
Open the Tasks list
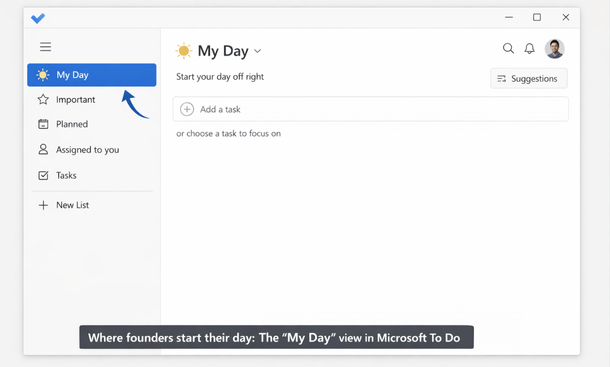[92, 176]
